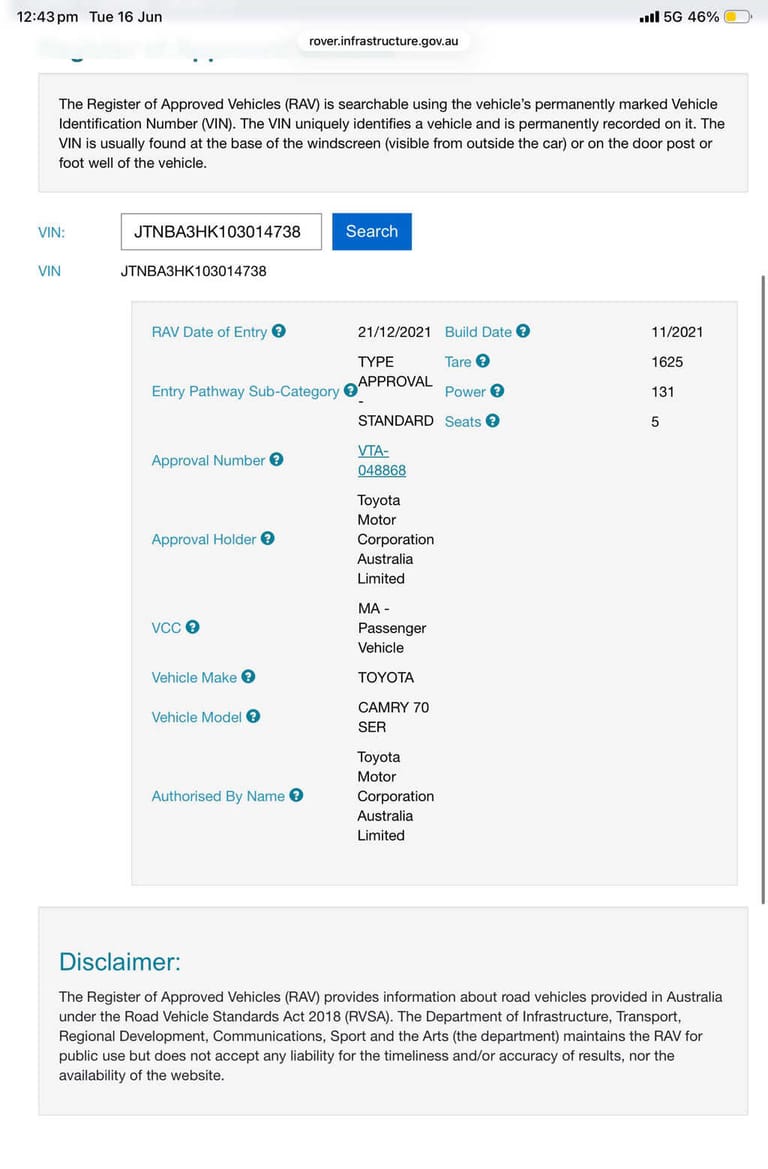The width and height of the screenshot is (768, 1169).
Task: Tap the battery icon in status bar
Action: click(738, 16)
